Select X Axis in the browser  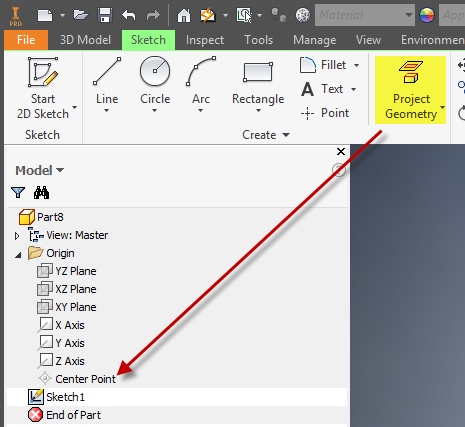tap(61, 325)
